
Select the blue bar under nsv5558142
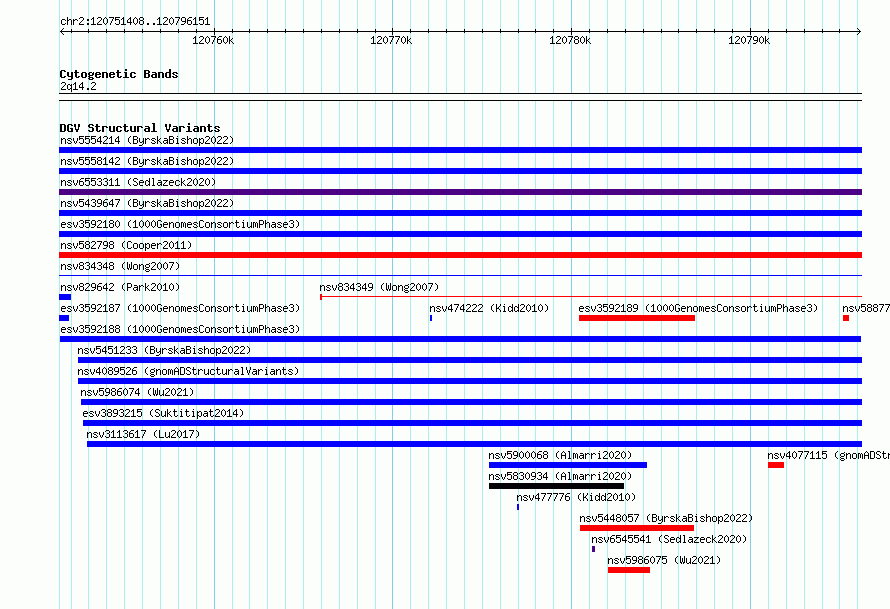pyautogui.click(x=460, y=171)
